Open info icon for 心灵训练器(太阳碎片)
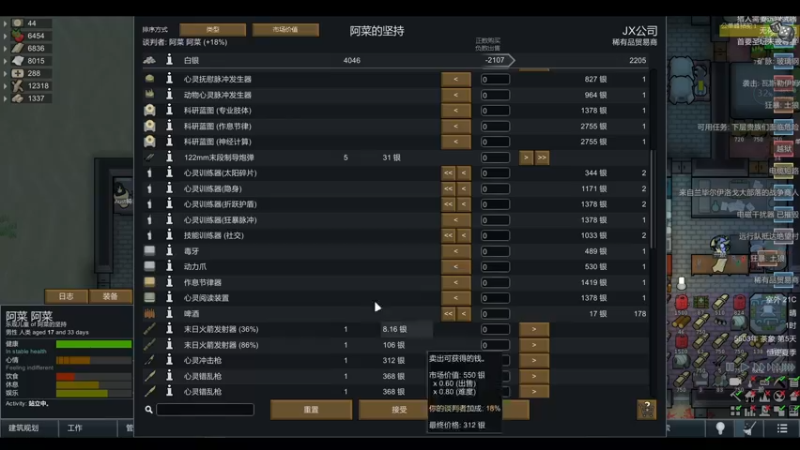 pos(169,173)
